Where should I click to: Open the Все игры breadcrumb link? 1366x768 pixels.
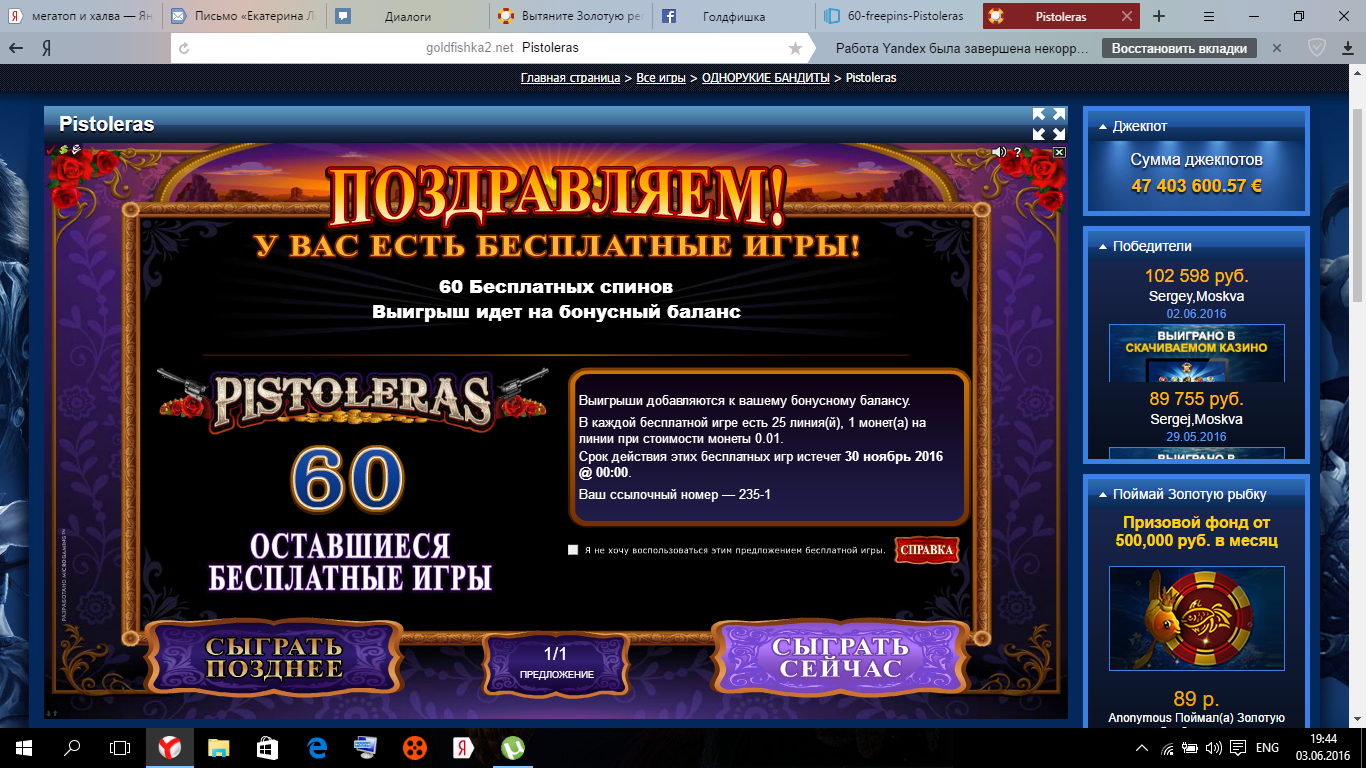[661, 78]
